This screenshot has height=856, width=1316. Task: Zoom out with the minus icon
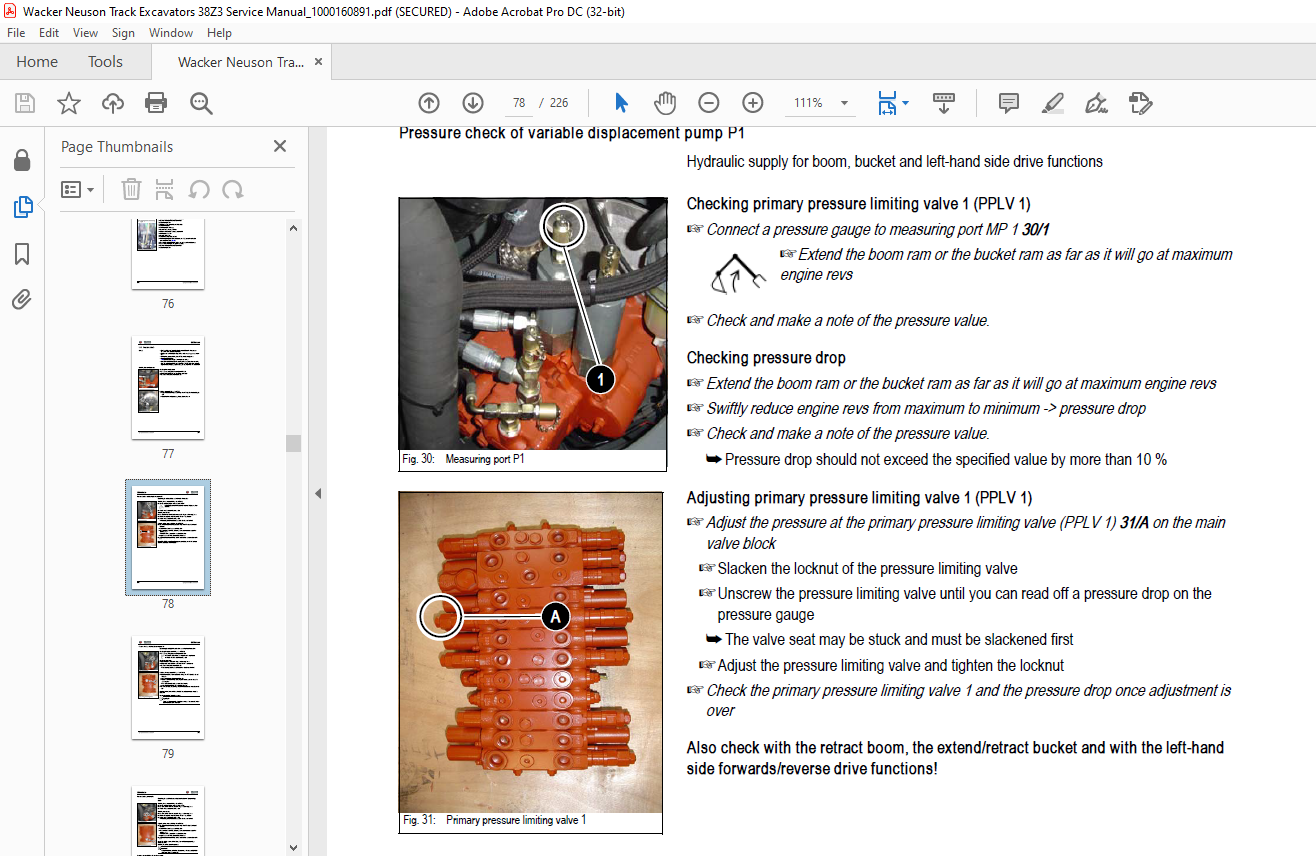point(709,103)
